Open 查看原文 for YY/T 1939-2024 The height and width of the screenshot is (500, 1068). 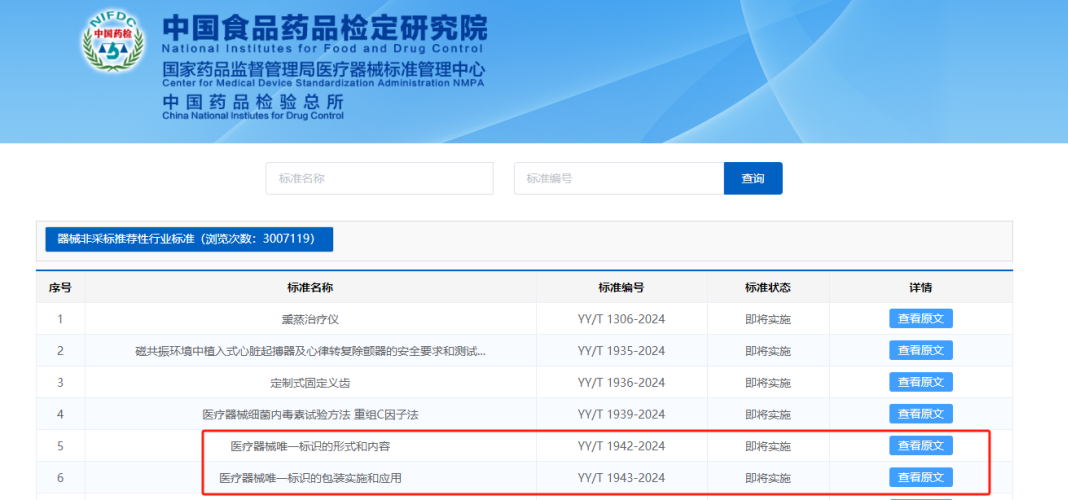coord(920,414)
